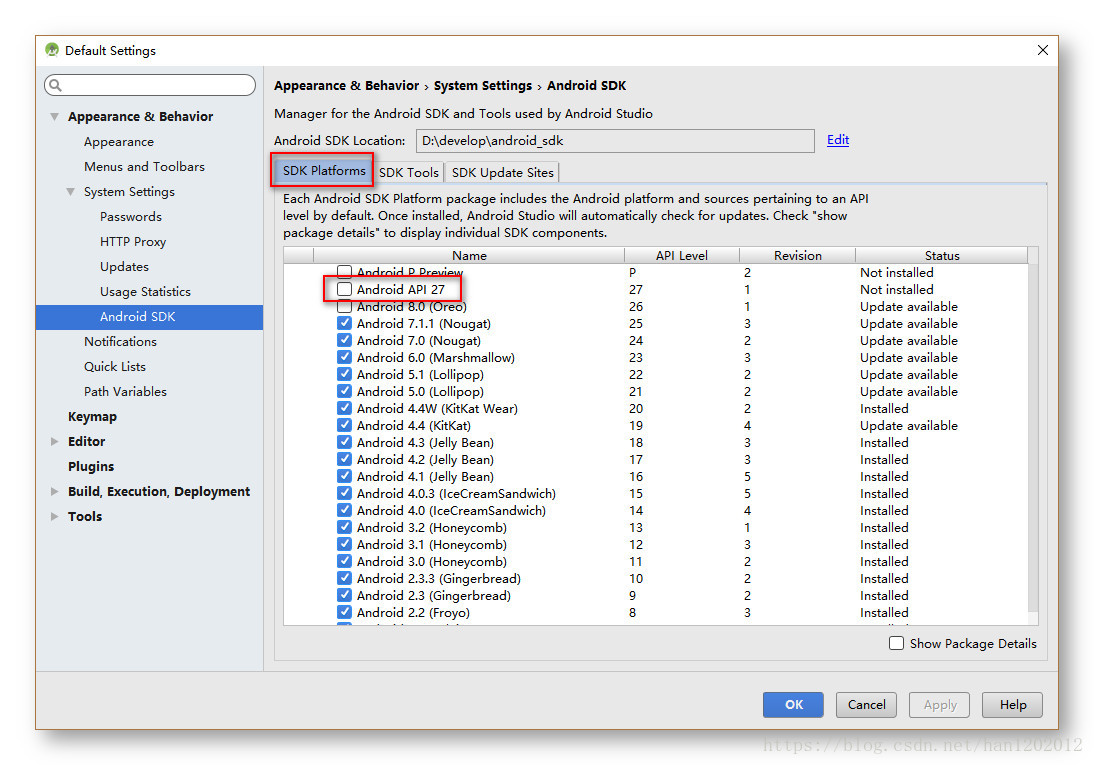
Task: Close the Default Settings dialog
Action: point(1042,50)
